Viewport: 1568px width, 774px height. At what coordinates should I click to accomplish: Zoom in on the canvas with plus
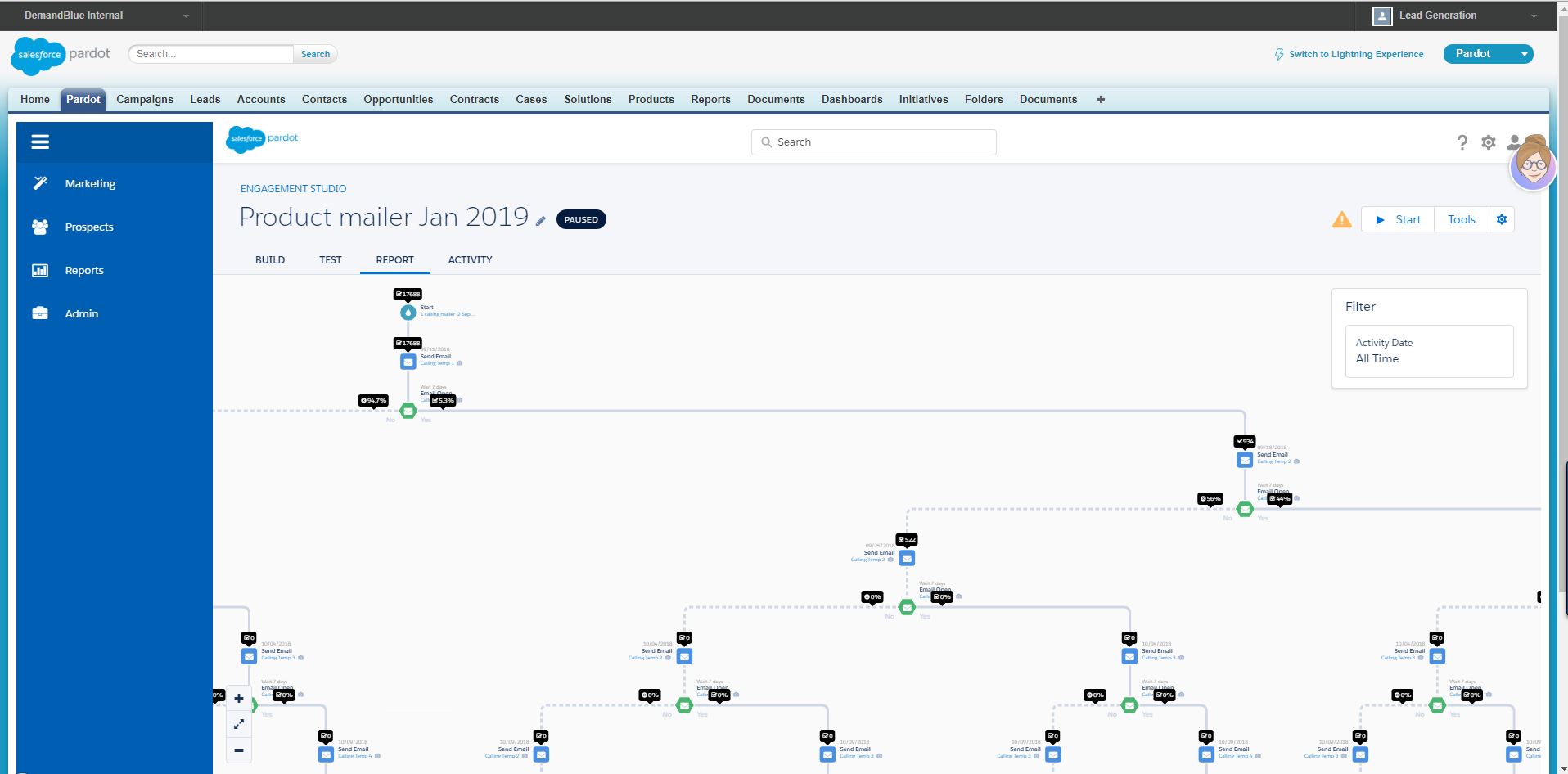point(239,698)
